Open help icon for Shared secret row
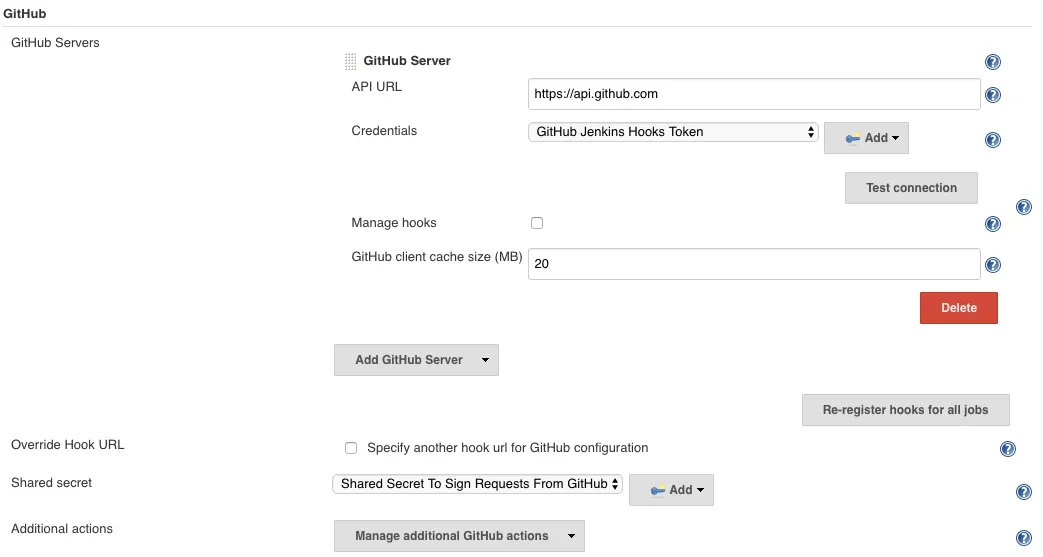 point(1024,492)
